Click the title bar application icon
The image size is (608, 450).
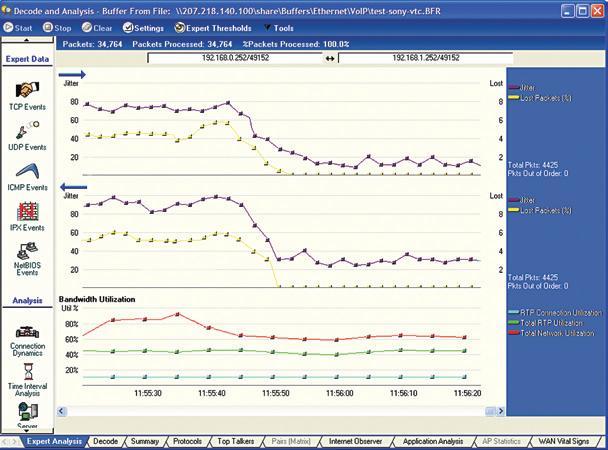point(6,10)
